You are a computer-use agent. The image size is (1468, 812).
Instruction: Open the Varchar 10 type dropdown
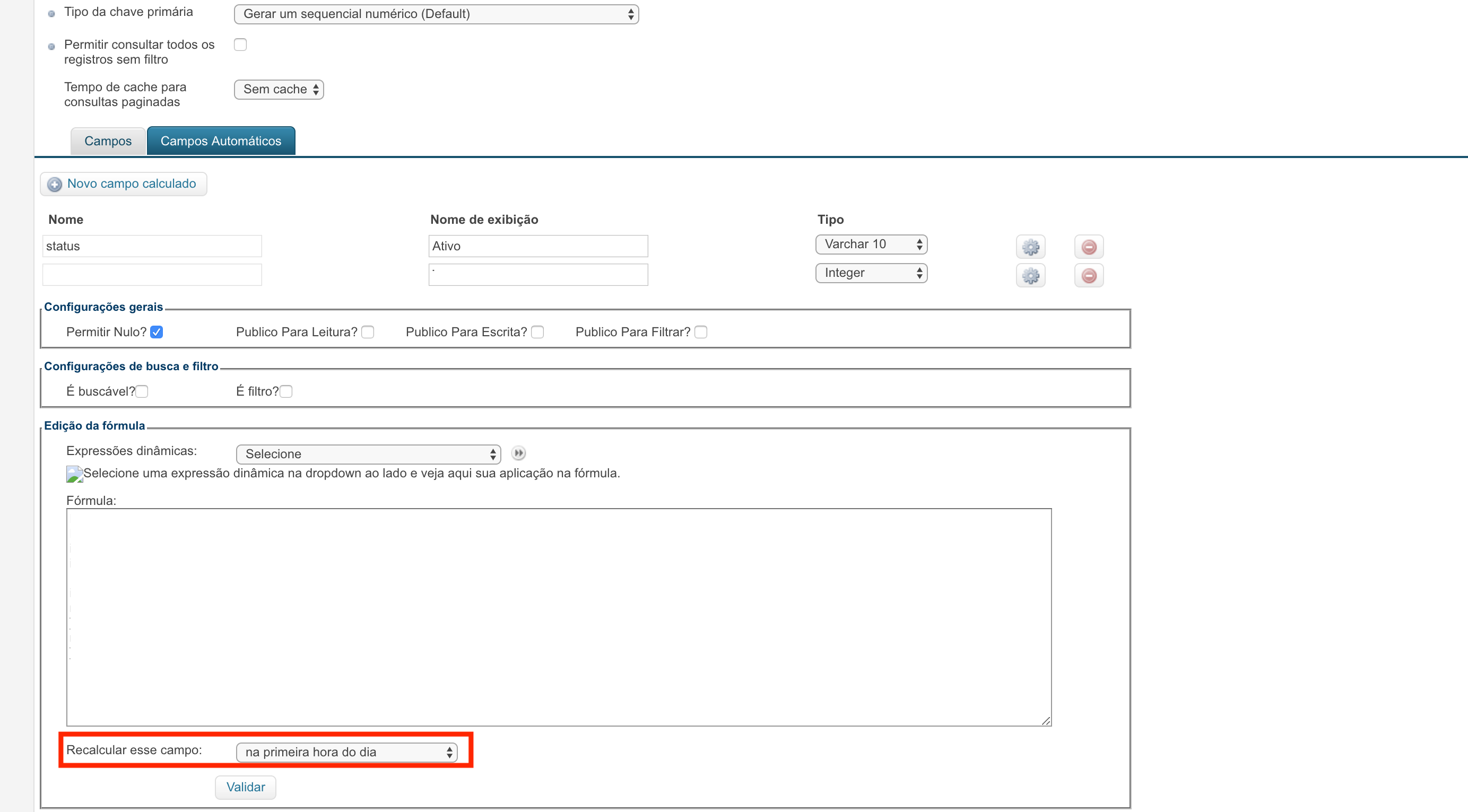[871, 245]
